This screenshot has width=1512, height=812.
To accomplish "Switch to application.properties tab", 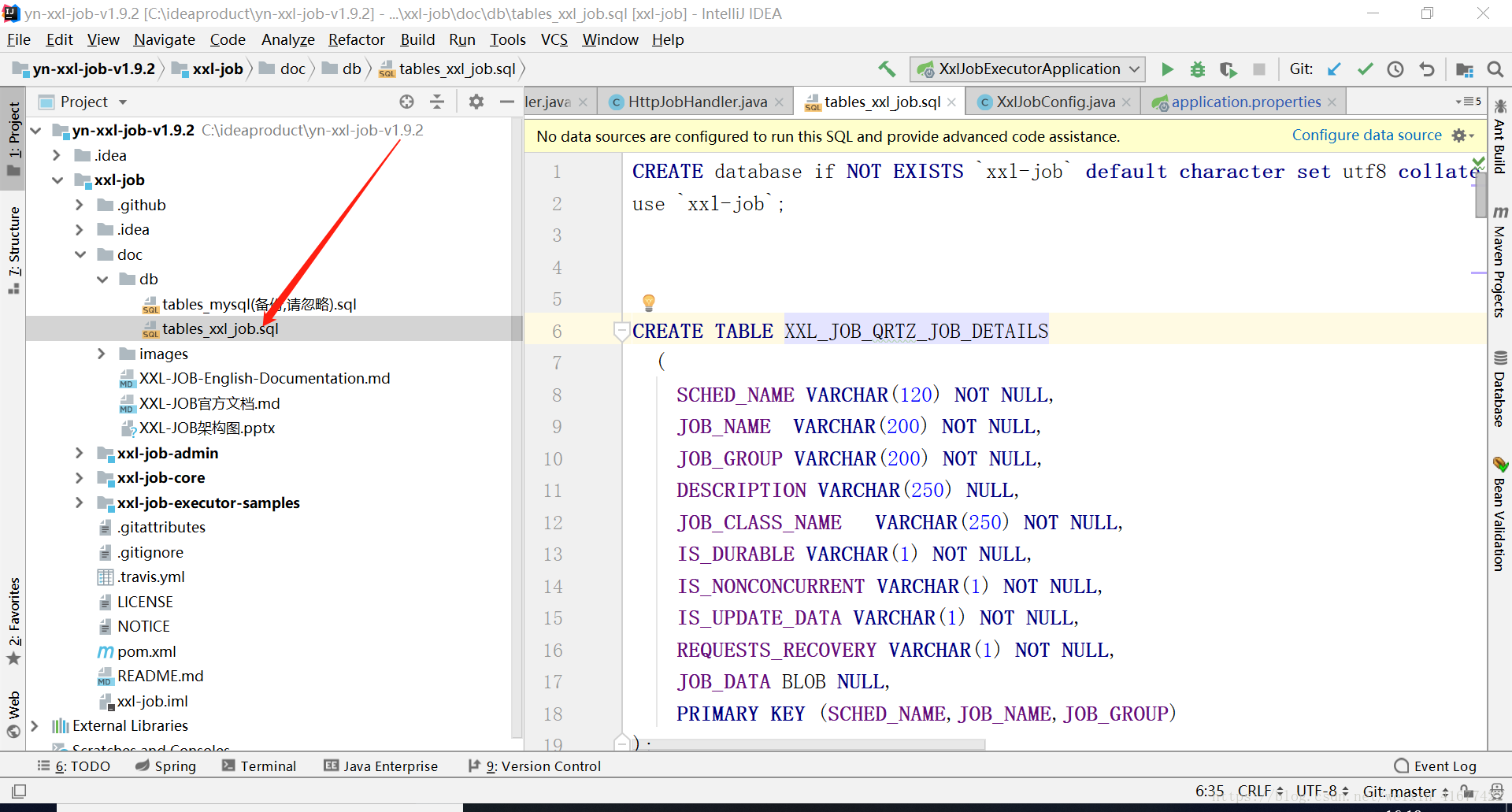I will click(x=1246, y=102).
